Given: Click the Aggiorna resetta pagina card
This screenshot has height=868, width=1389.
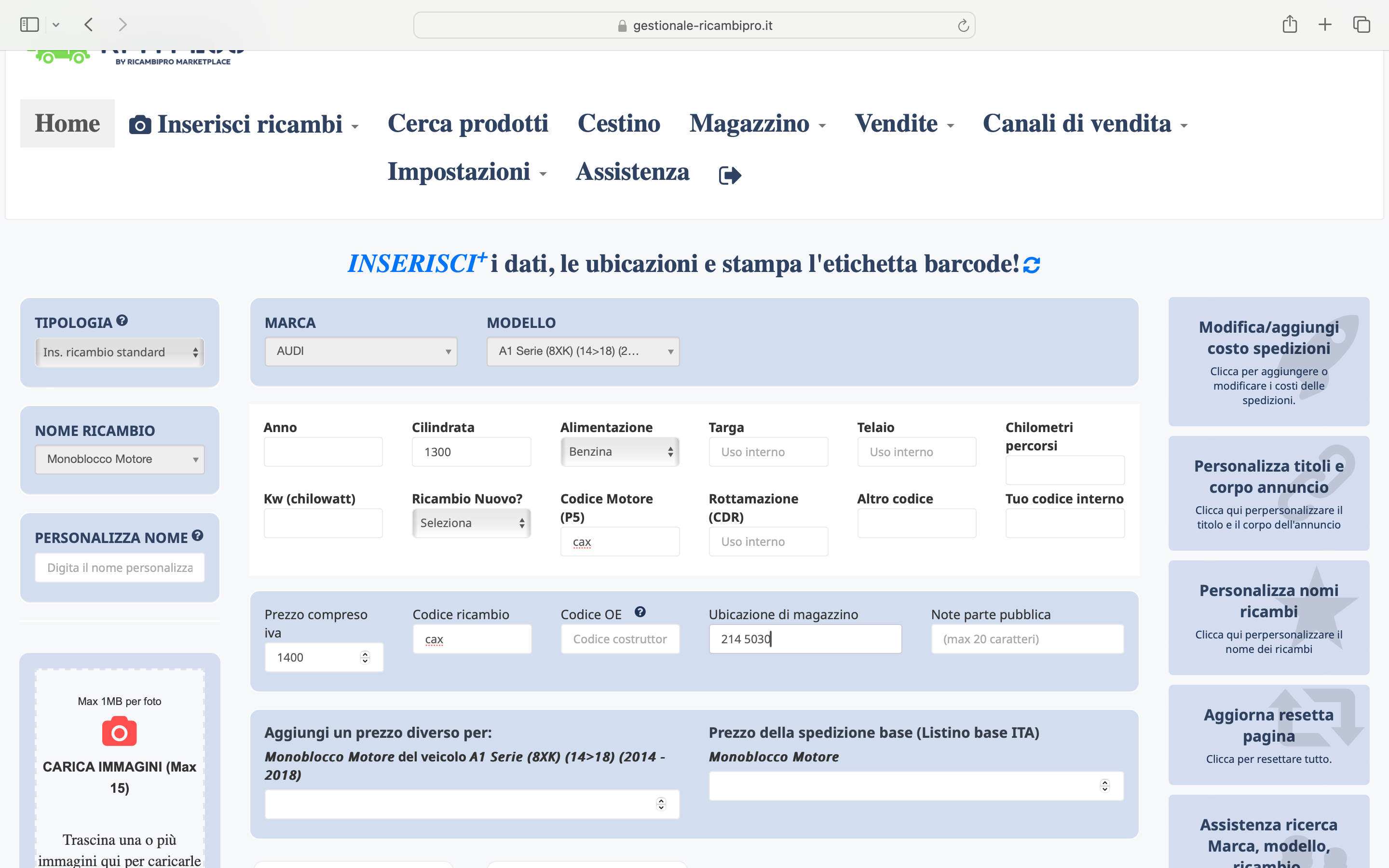Looking at the screenshot, I should 1268,735.
